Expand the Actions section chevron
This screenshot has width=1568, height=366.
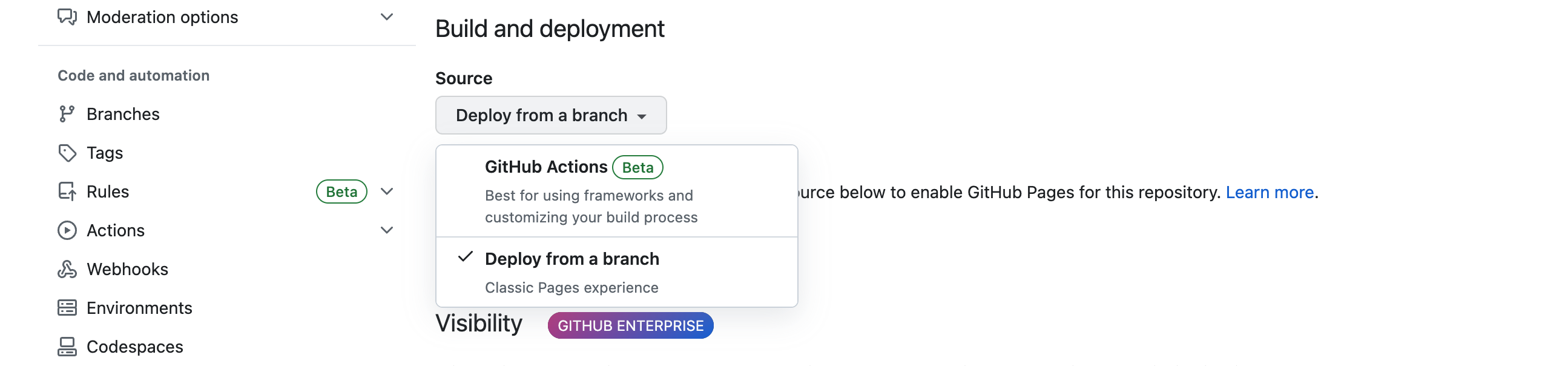(x=386, y=230)
